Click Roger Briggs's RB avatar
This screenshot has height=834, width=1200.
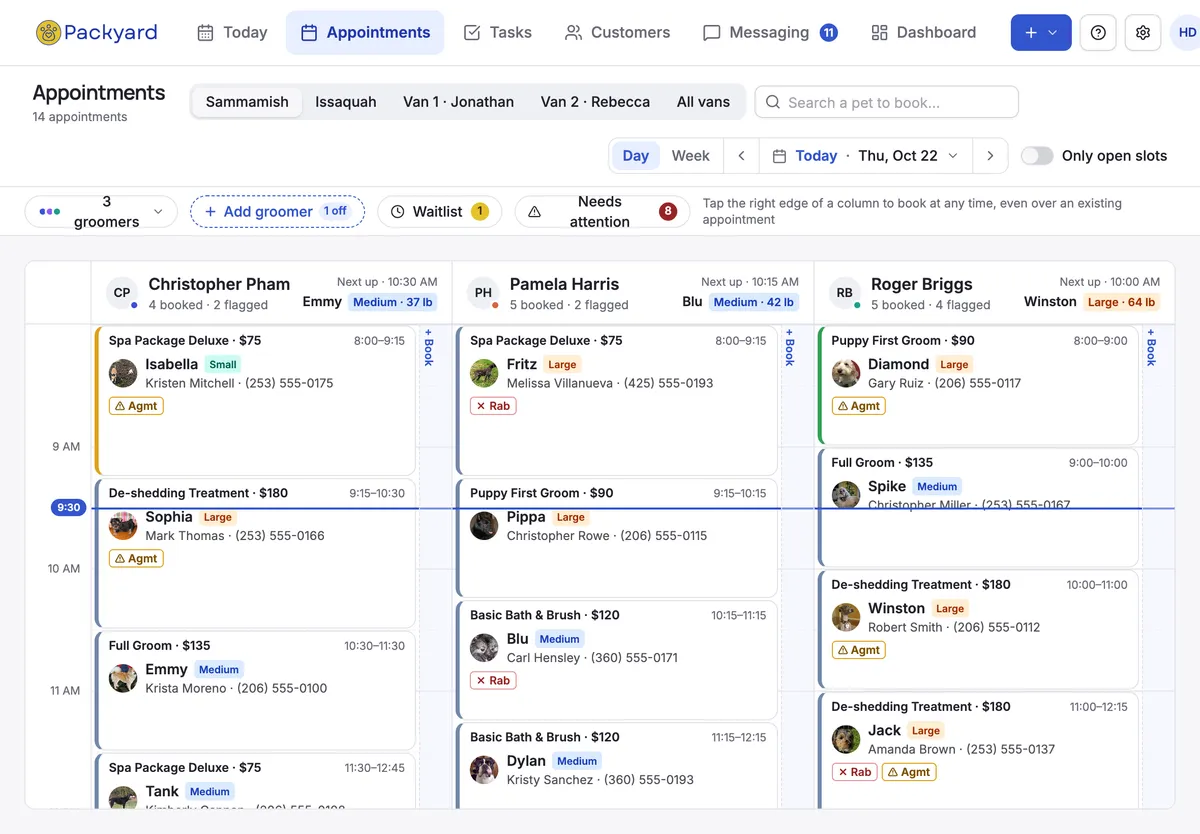(845, 293)
